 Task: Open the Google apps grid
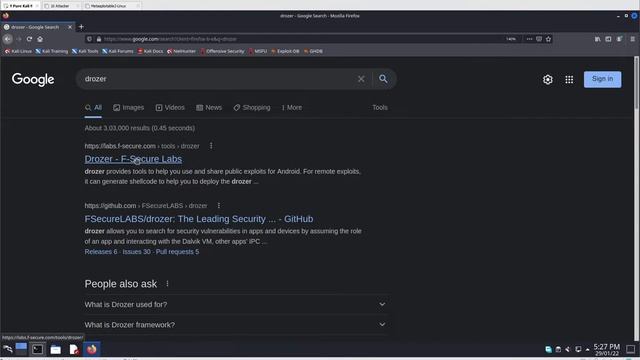tap(569, 80)
